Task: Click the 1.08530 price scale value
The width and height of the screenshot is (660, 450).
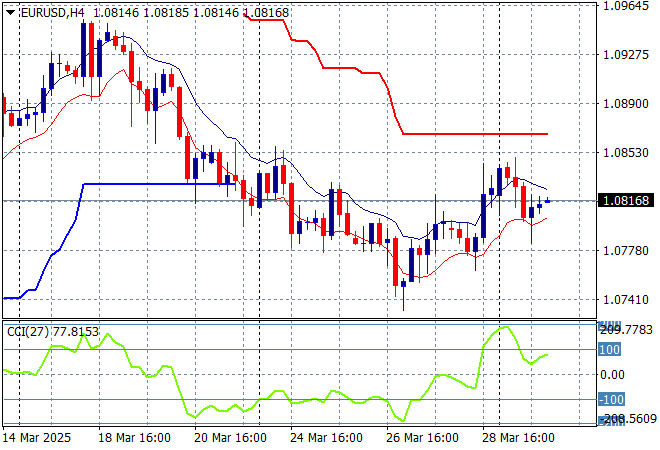Action: [x=626, y=152]
